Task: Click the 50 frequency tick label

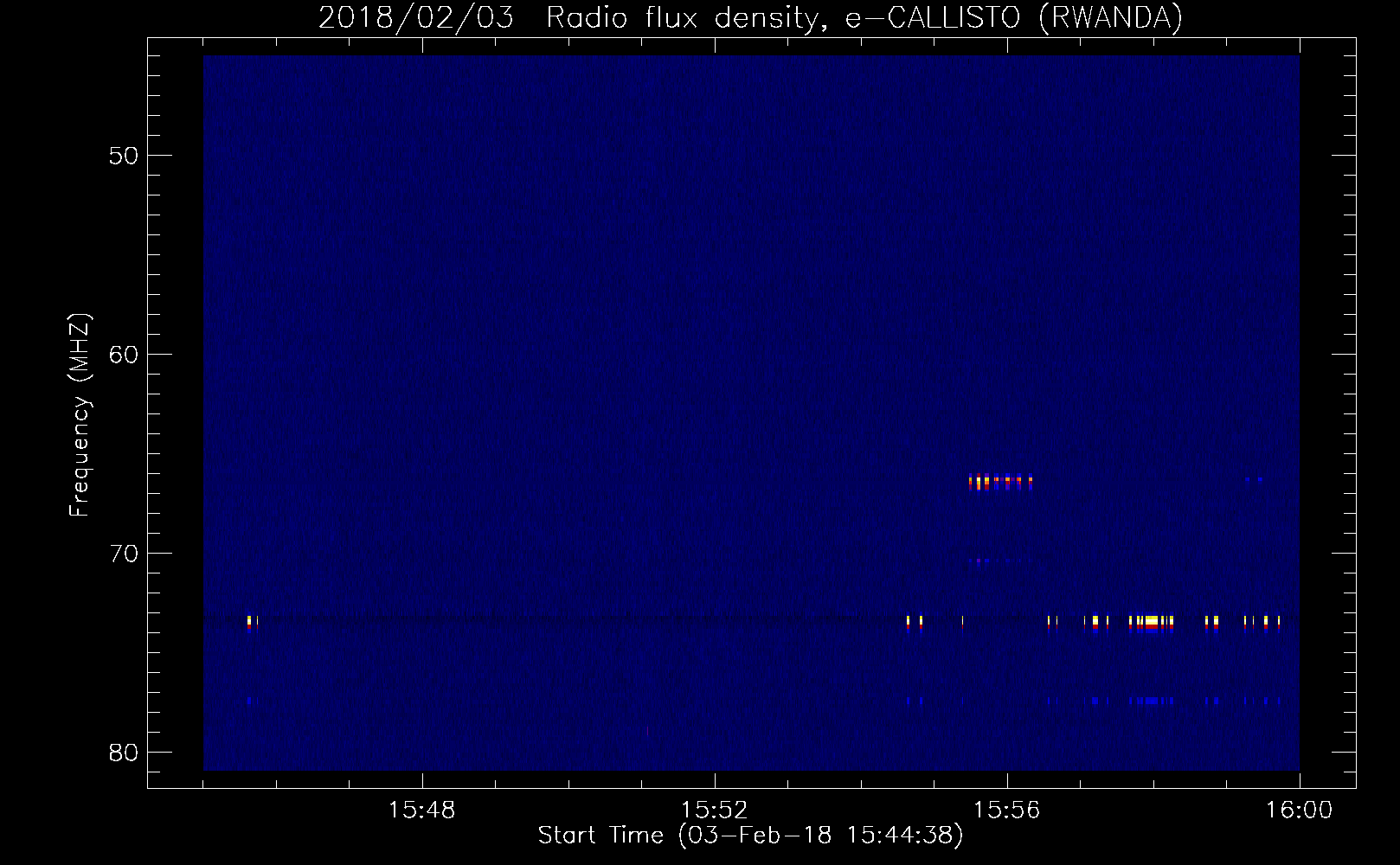Action: click(124, 156)
